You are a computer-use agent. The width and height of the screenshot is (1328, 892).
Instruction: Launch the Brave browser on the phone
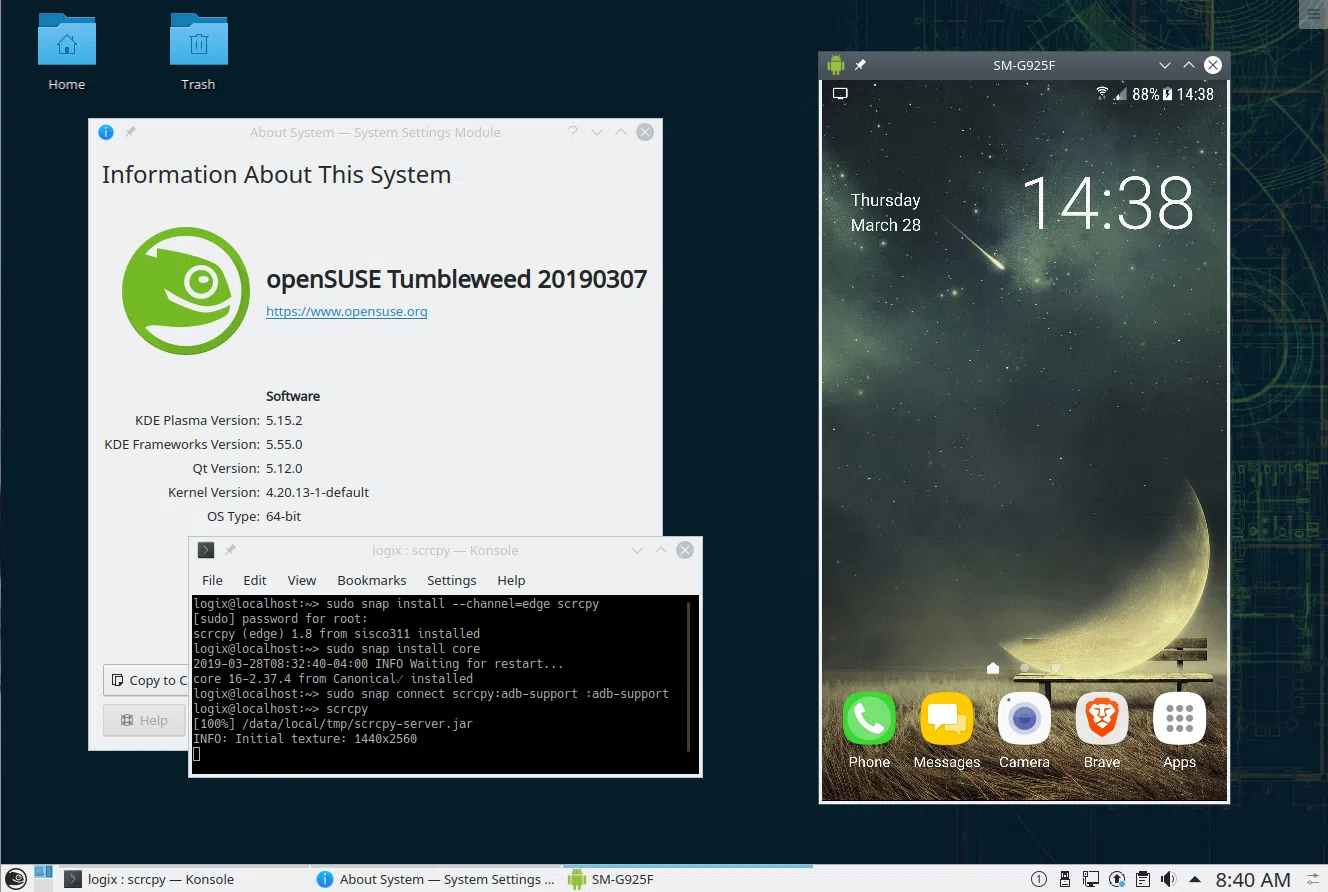(1101, 719)
